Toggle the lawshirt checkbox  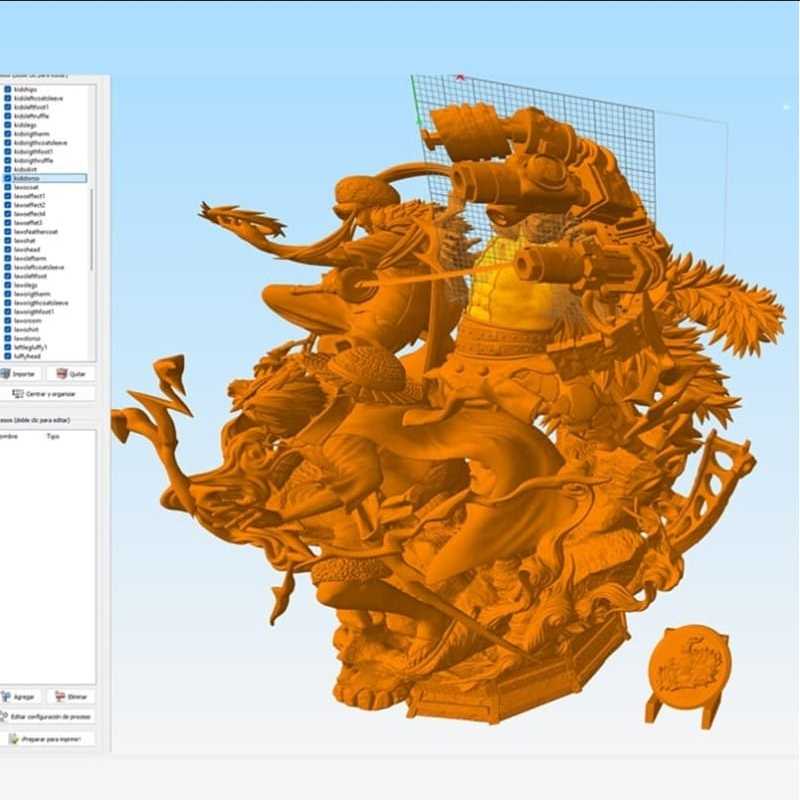click(8, 330)
